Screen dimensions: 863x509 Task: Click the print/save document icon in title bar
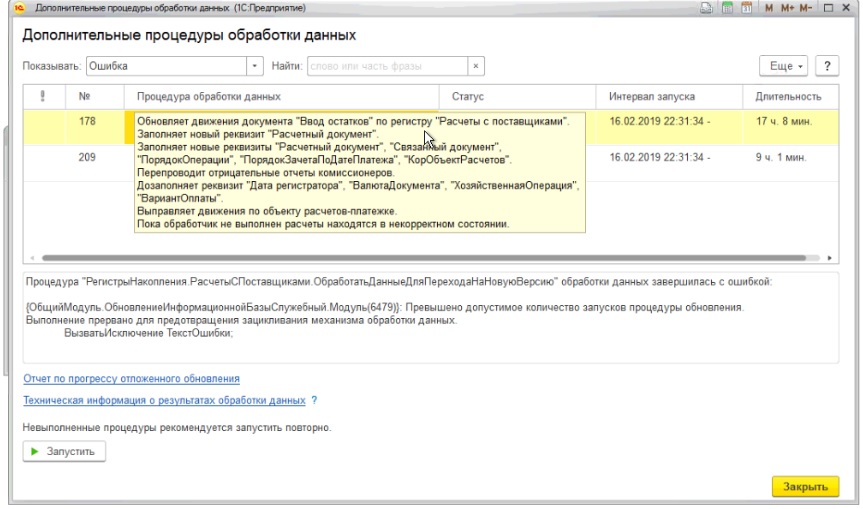pyautogui.click(x=706, y=9)
